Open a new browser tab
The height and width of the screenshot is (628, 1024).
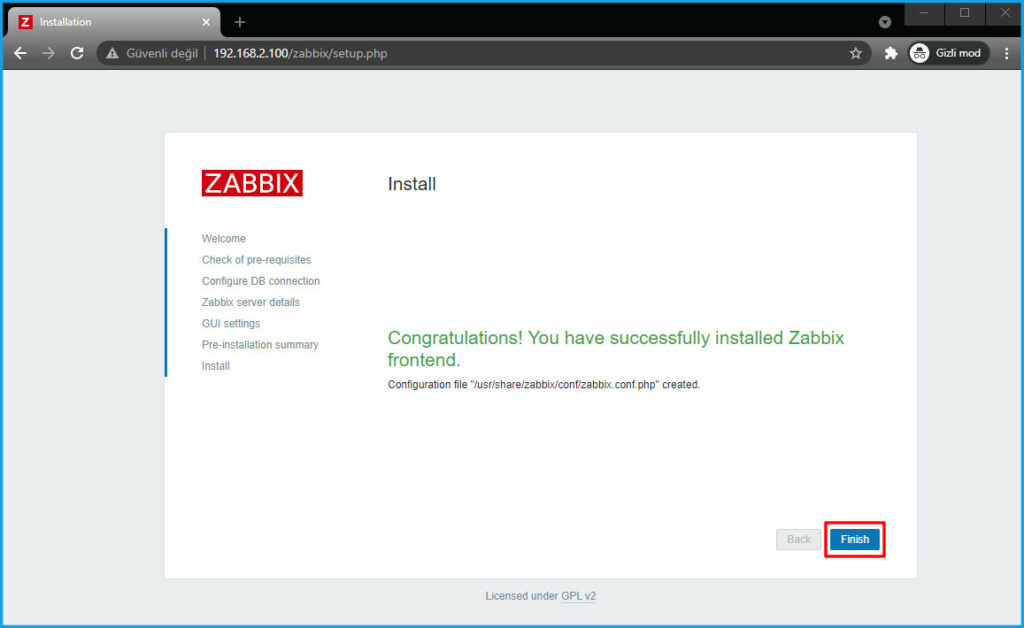tap(240, 22)
